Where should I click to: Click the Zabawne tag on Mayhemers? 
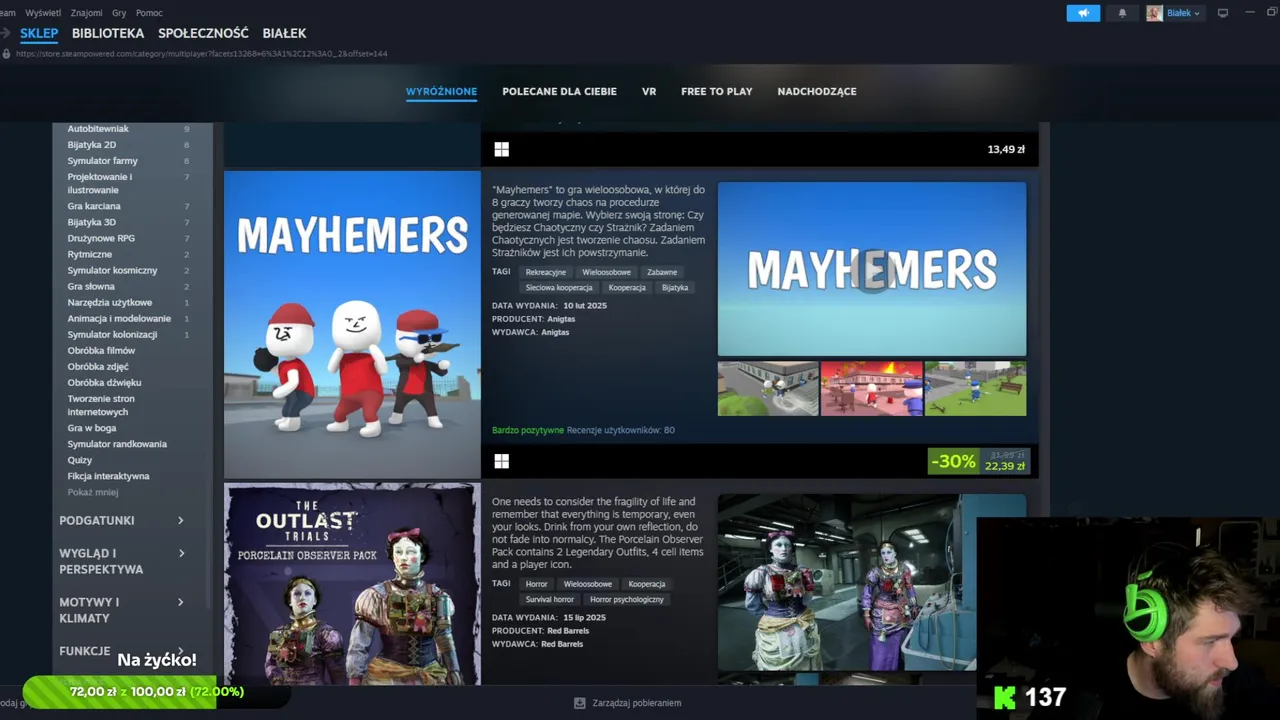[662, 272]
